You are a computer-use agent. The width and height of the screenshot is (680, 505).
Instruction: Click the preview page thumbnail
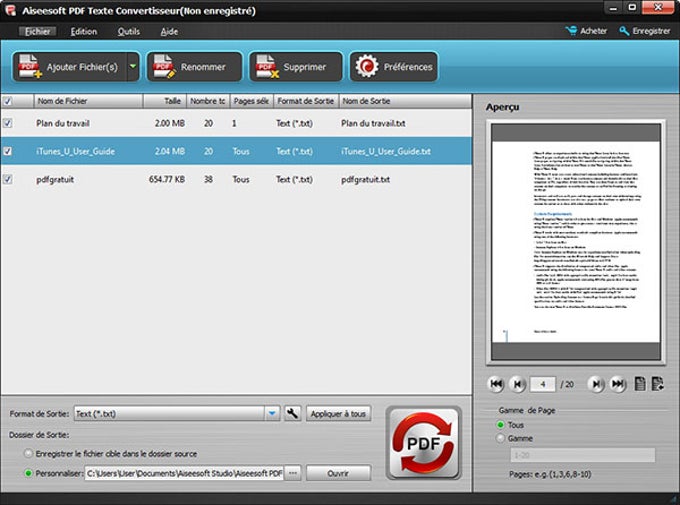tap(576, 242)
